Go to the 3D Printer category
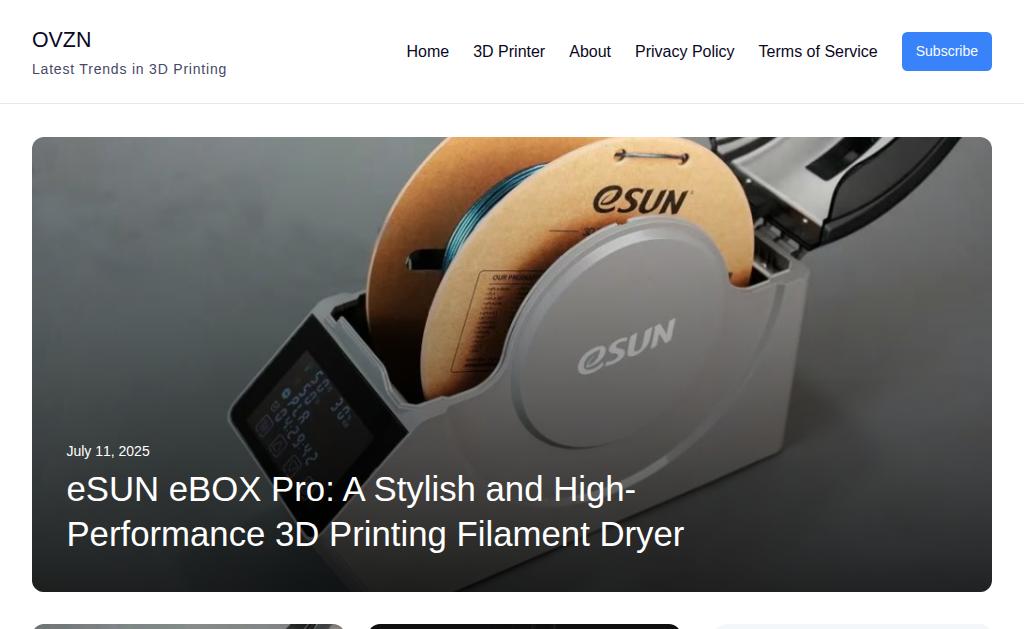The height and width of the screenshot is (629, 1024). click(509, 52)
